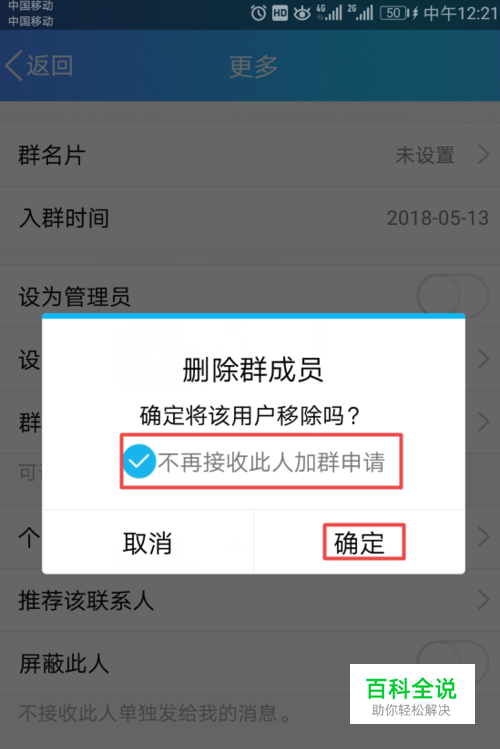Open the 群名片 row chevron
Screen dimensions: 500x749
(484, 155)
